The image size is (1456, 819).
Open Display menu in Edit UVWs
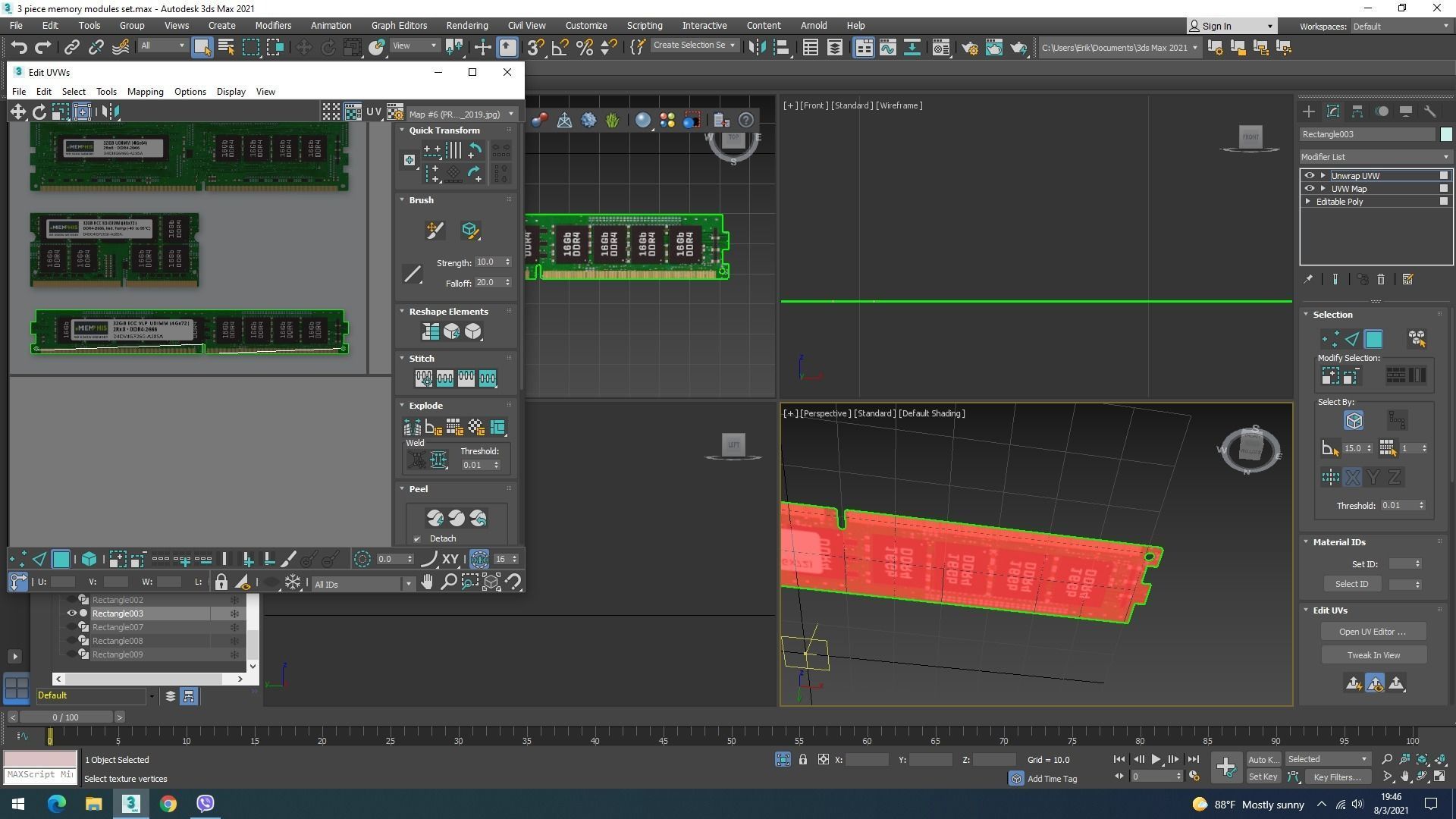tap(231, 92)
